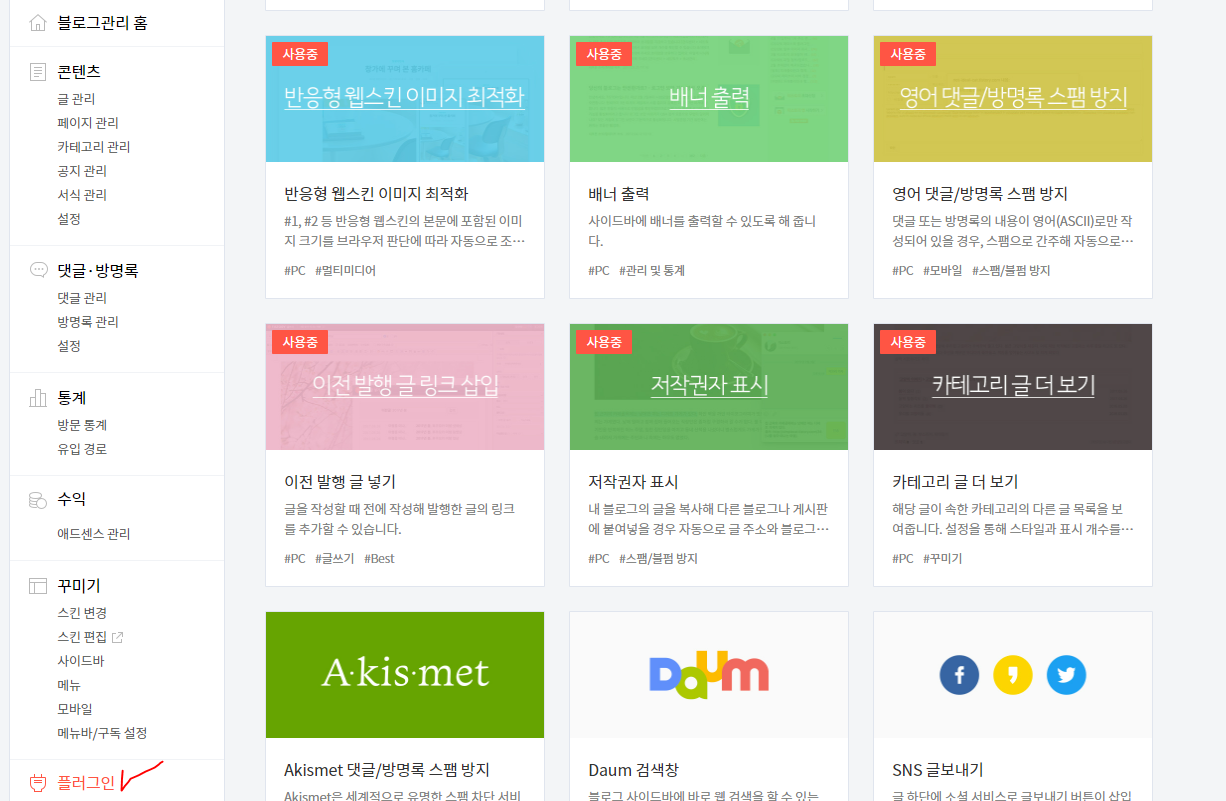Viewport: 1226px width, 801px height.
Task: Click the external link icon next to 스킨 편집
Action: 117,637
